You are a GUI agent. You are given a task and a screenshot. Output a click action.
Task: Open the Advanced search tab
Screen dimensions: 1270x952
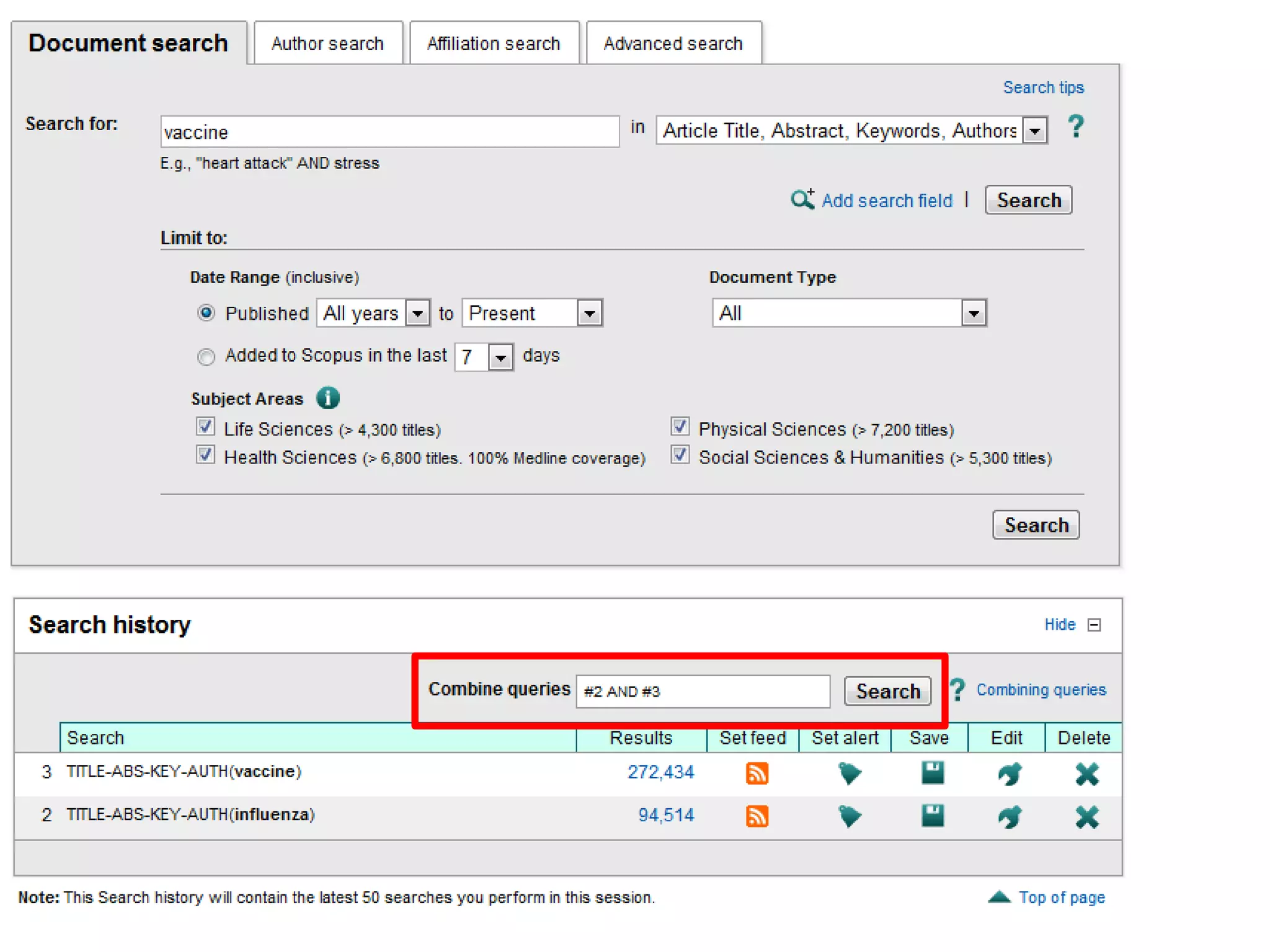pos(673,43)
